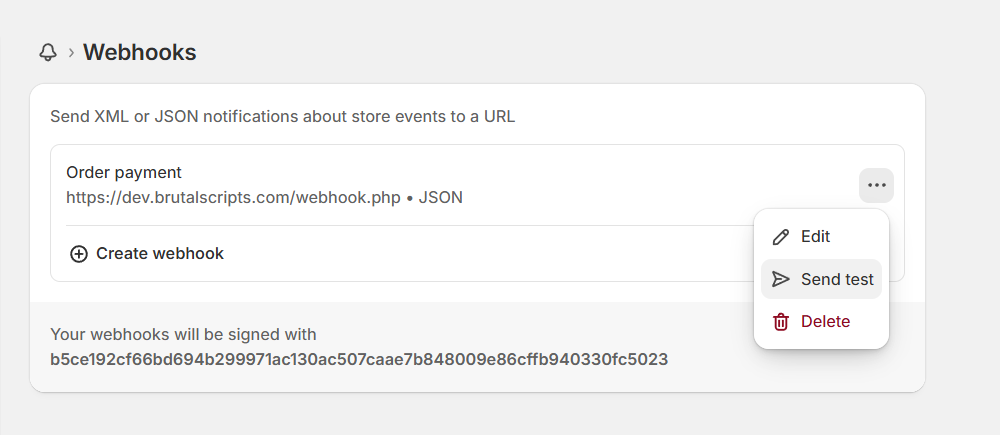This screenshot has width=1000, height=435.
Task: Click the Webhooks page heading
Action: pos(139,52)
